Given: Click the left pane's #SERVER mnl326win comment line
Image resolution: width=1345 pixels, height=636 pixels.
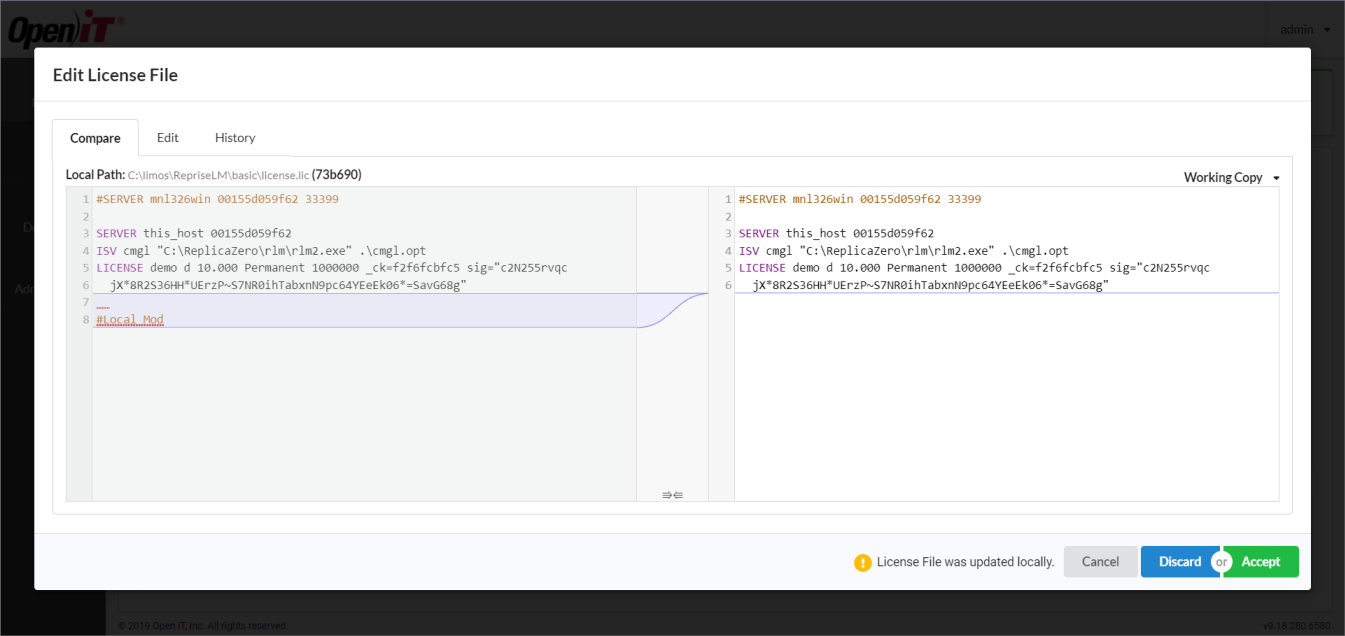Looking at the screenshot, I should tap(217, 199).
